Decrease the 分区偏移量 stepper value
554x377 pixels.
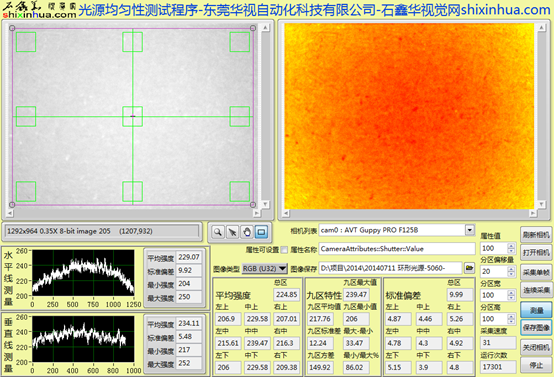(511, 274)
